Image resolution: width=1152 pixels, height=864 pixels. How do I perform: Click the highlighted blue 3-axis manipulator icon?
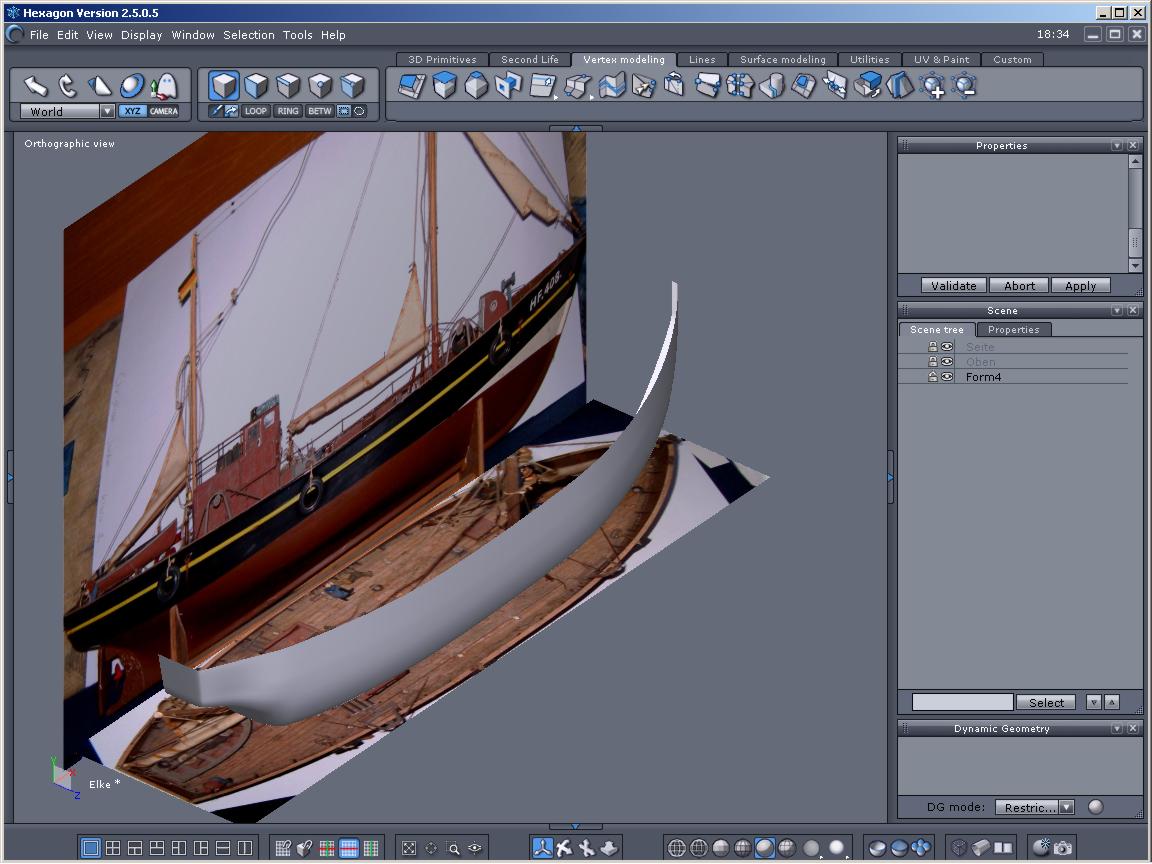click(542, 848)
